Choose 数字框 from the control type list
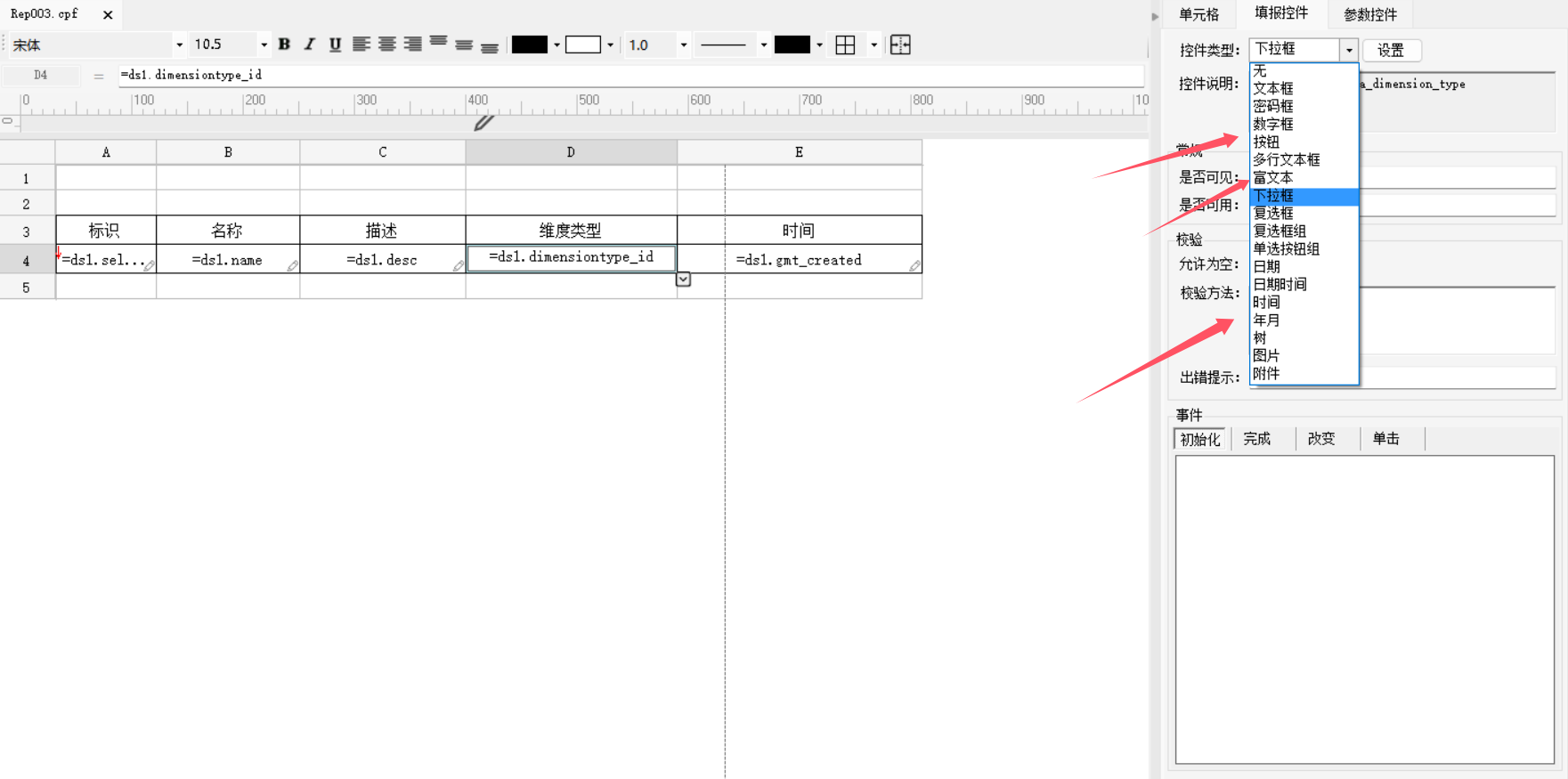The width and height of the screenshot is (1568, 779). click(x=1304, y=124)
